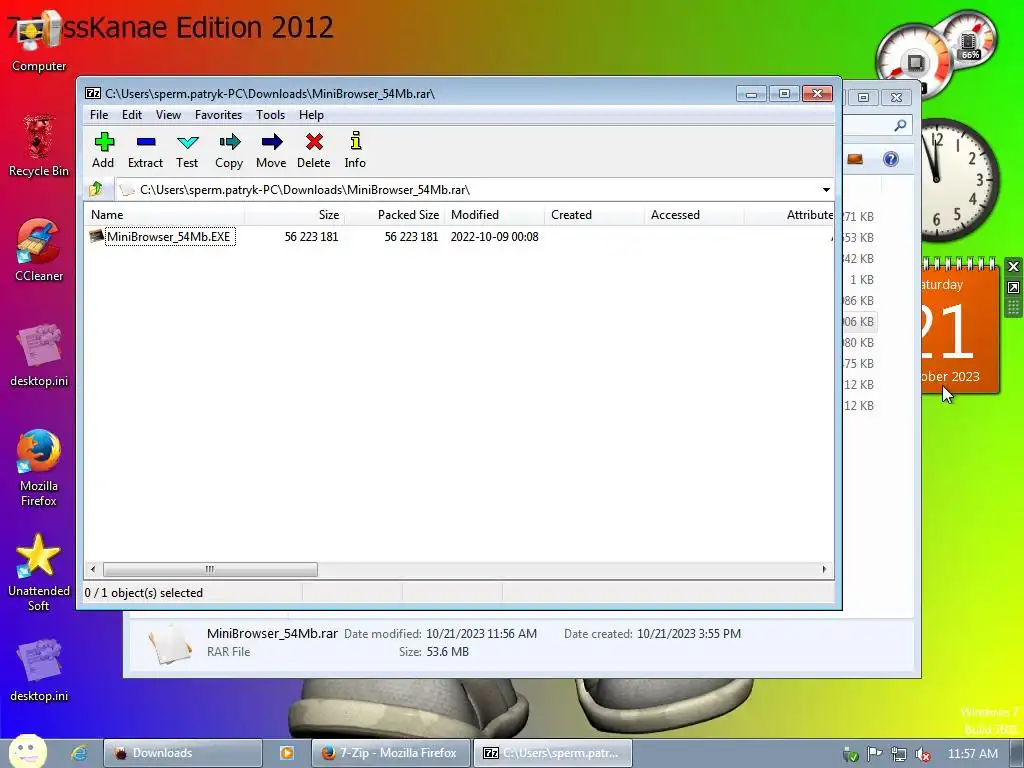Click the horizontal scrollbar right arrow

pyautogui.click(x=824, y=569)
